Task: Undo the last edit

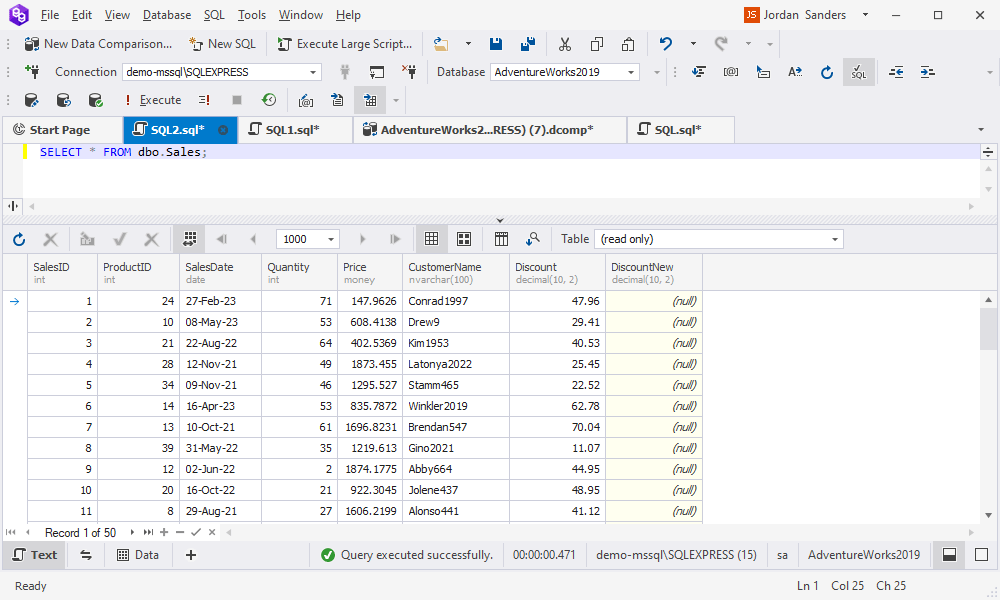Action: 666,43
